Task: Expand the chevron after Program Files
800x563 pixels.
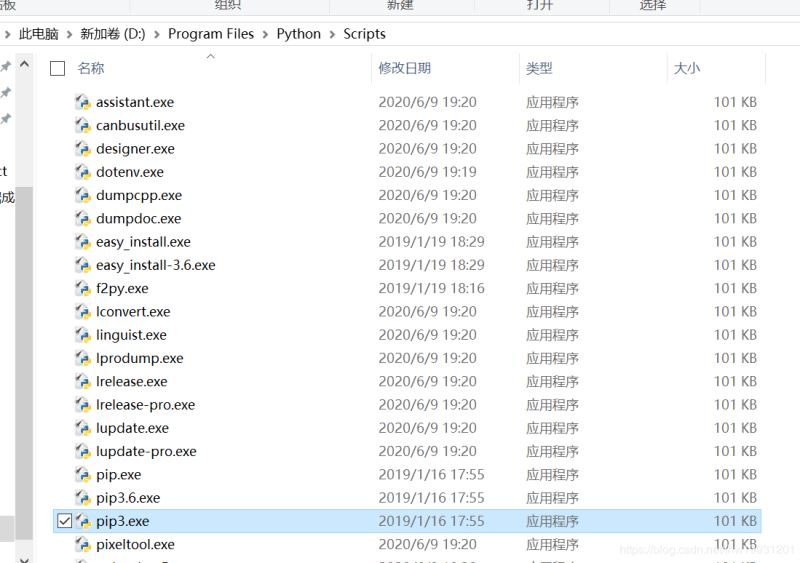Action: pos(265,34)
